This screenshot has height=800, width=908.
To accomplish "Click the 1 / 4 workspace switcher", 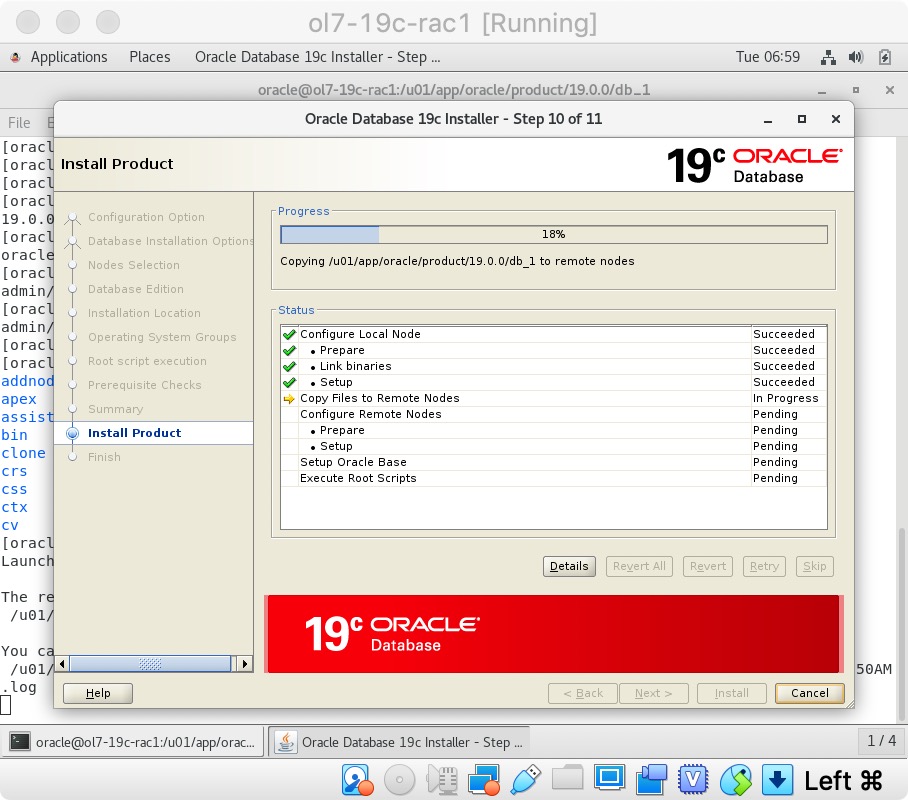I will (881, 741).
